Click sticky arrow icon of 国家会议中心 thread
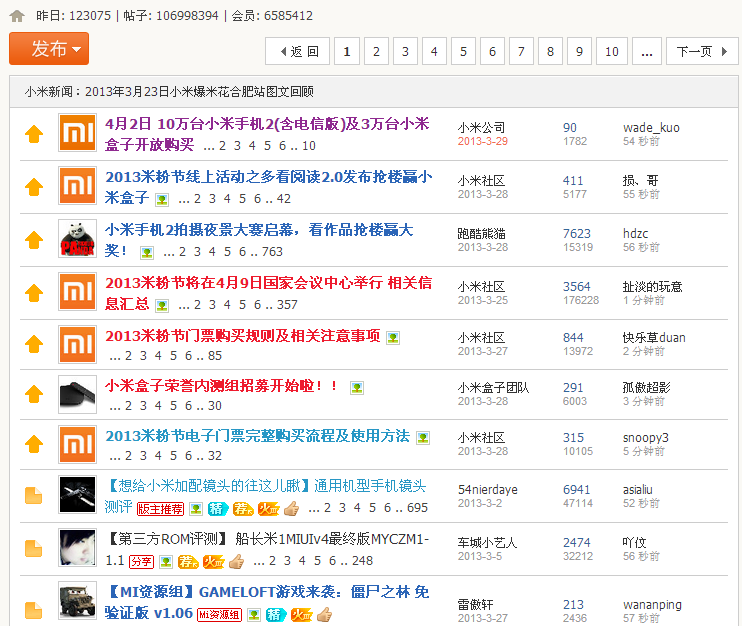This screenshot has width=742, height=626. (x=34, y=293)
